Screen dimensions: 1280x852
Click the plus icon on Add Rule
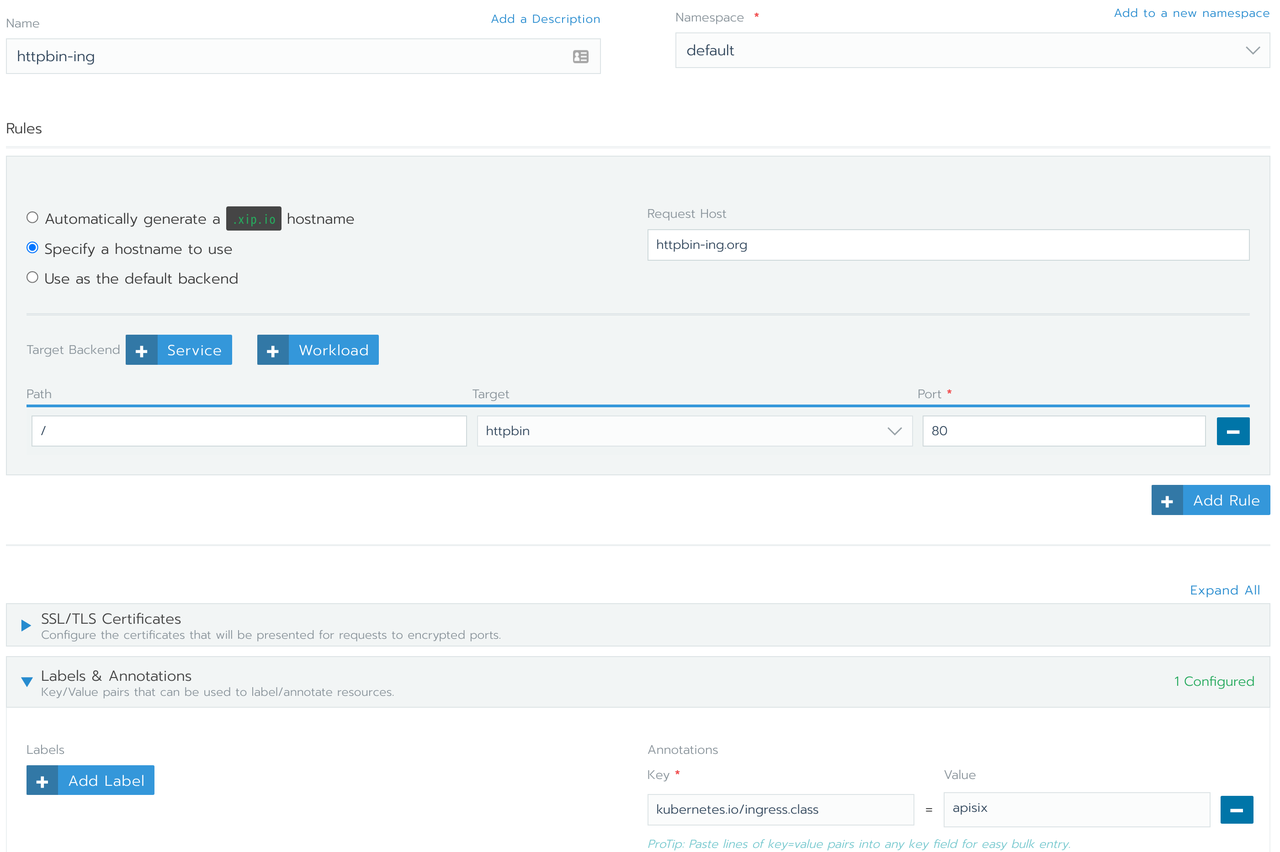pos(1167,501)
